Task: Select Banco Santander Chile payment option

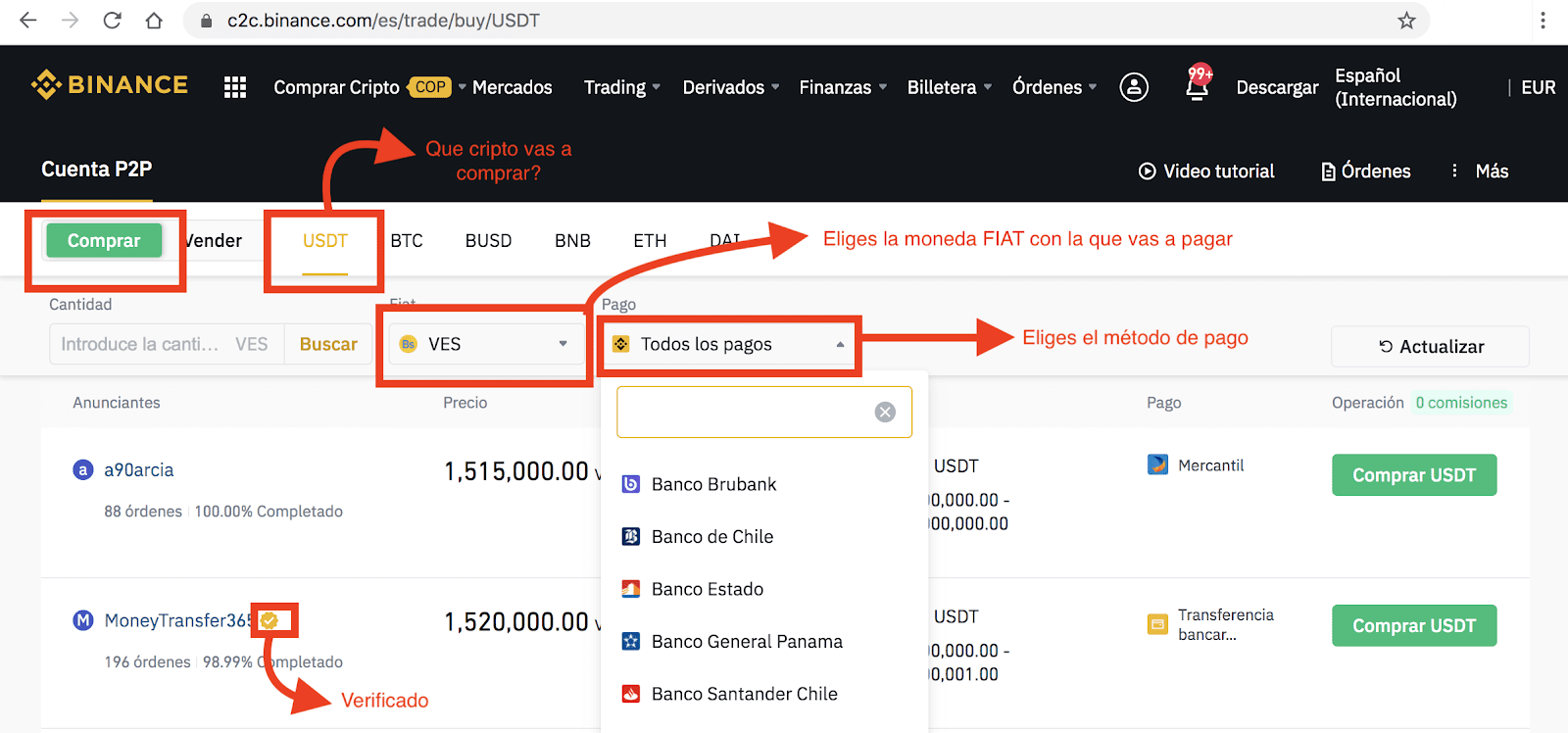Action: pos(764,694)
